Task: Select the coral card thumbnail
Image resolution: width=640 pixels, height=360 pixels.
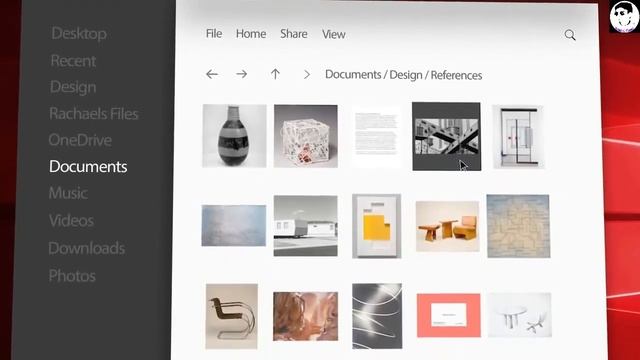Action: coord(449,316)
